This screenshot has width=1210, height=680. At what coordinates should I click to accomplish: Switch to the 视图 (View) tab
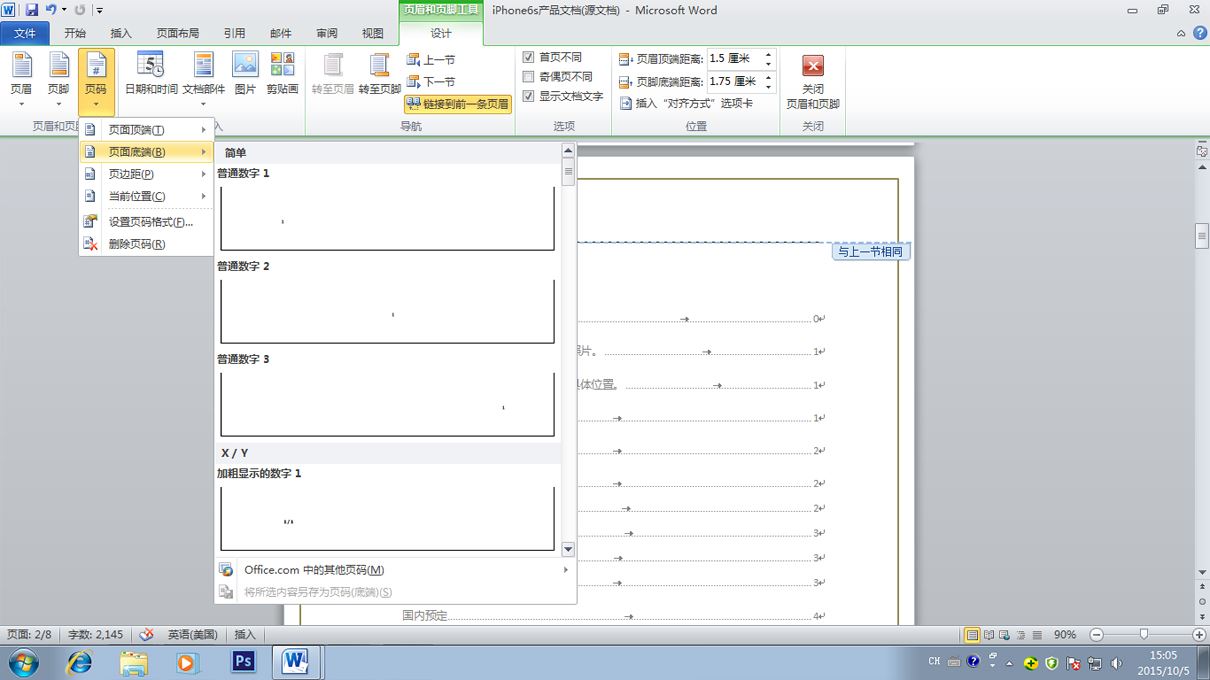(x=373, y=33)
